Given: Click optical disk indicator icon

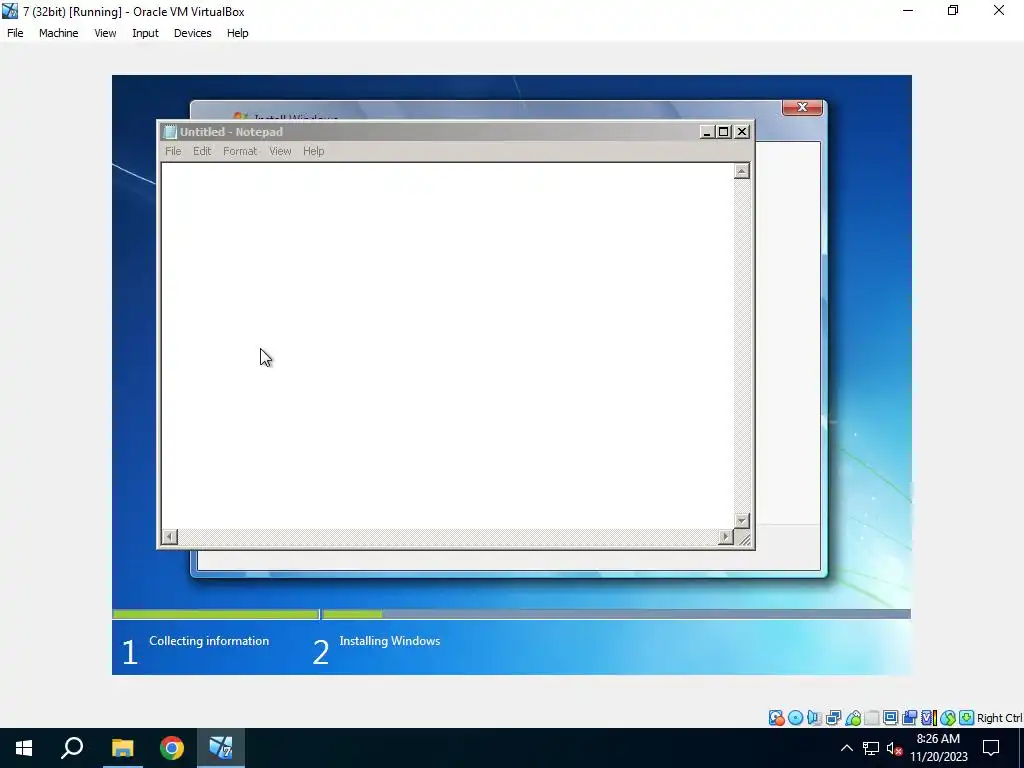Looking at the screenshot, I should (795, 718).
